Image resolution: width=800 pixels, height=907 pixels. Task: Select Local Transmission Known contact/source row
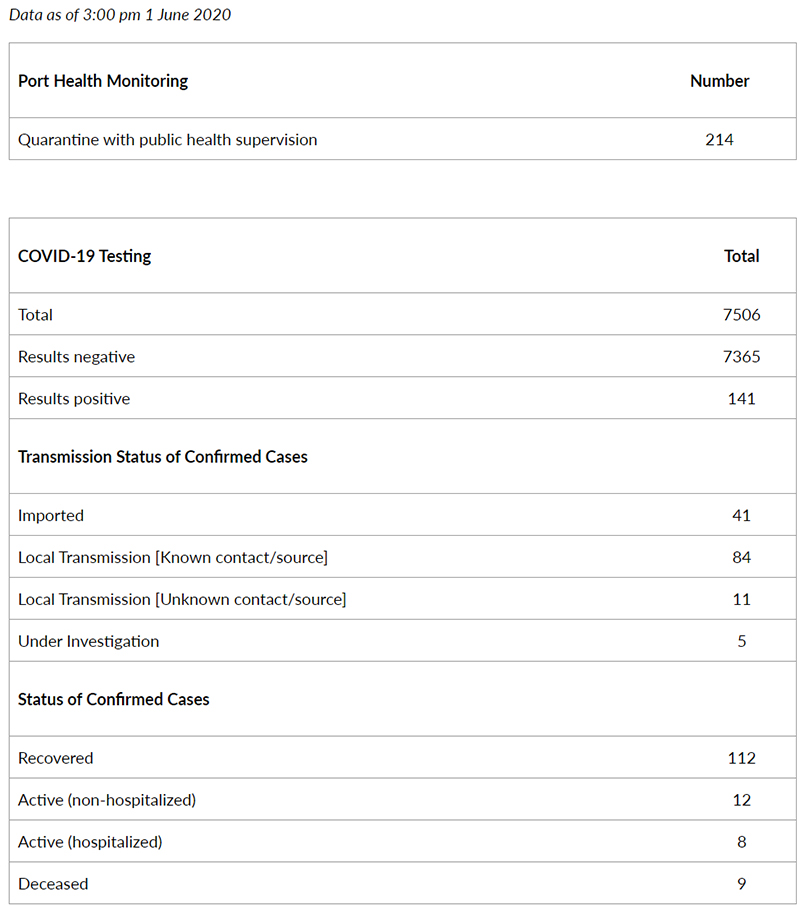click(403, 556)
